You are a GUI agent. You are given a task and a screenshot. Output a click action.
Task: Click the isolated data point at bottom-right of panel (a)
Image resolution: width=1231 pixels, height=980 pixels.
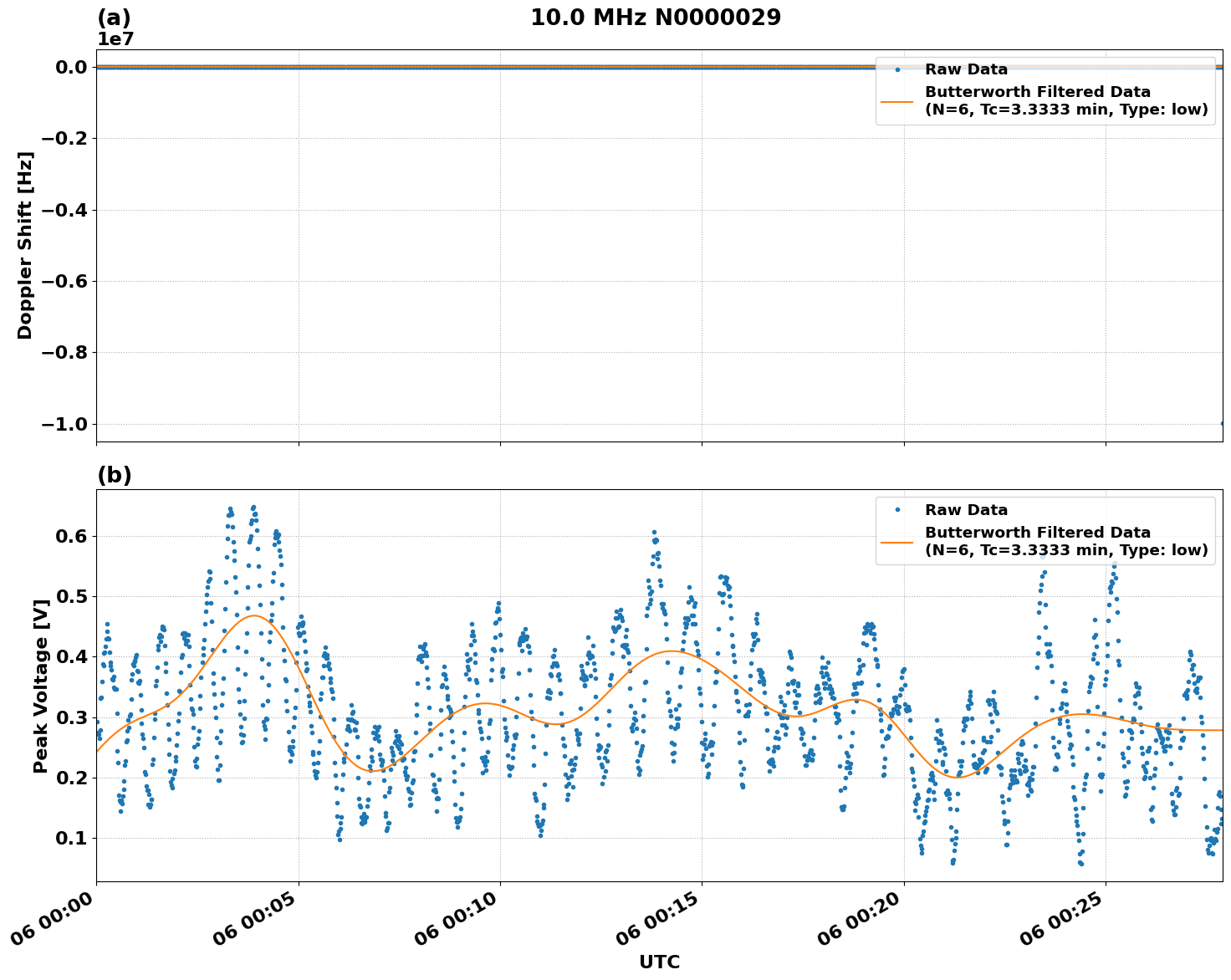tap(1223, 423)
